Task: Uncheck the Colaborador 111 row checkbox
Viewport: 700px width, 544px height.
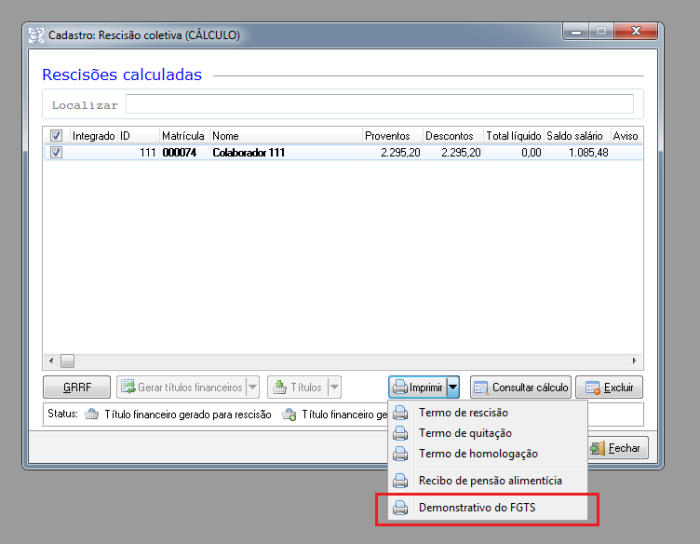Action: click(56, 153)
